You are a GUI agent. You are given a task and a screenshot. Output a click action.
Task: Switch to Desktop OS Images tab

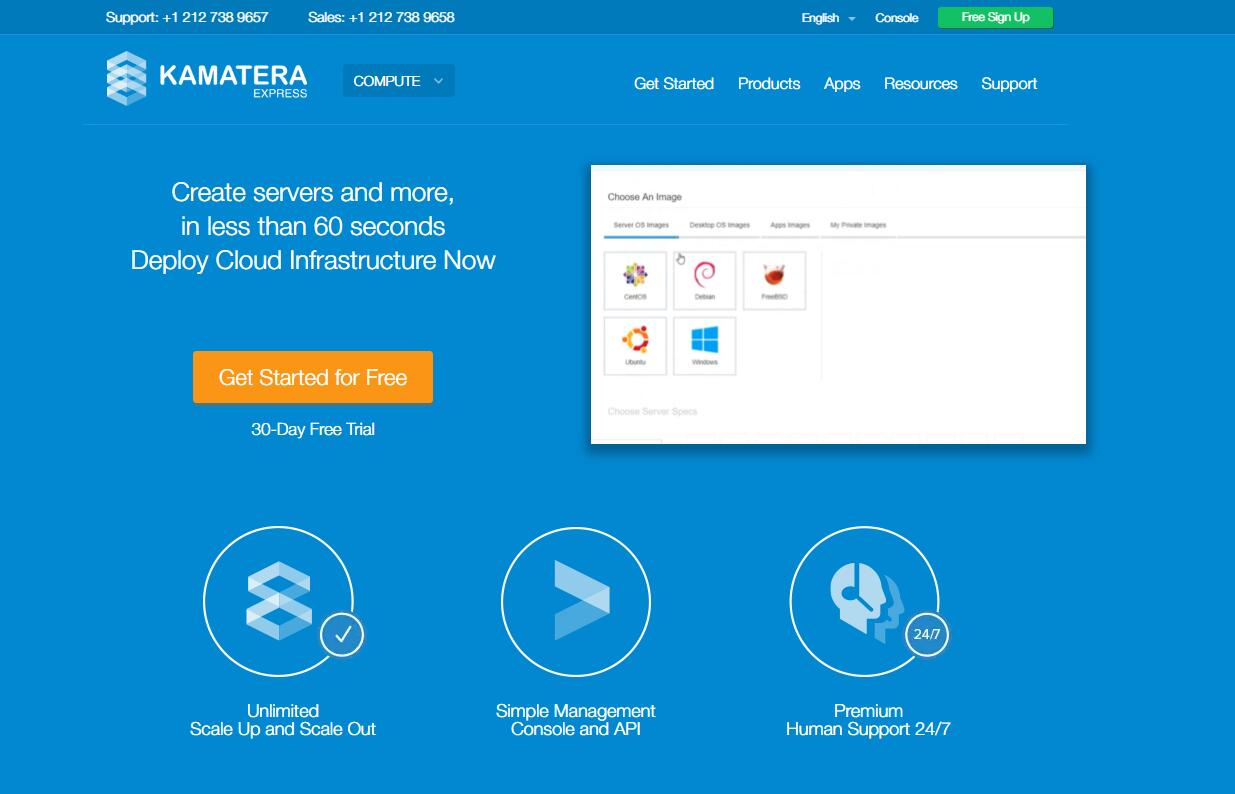720,226
